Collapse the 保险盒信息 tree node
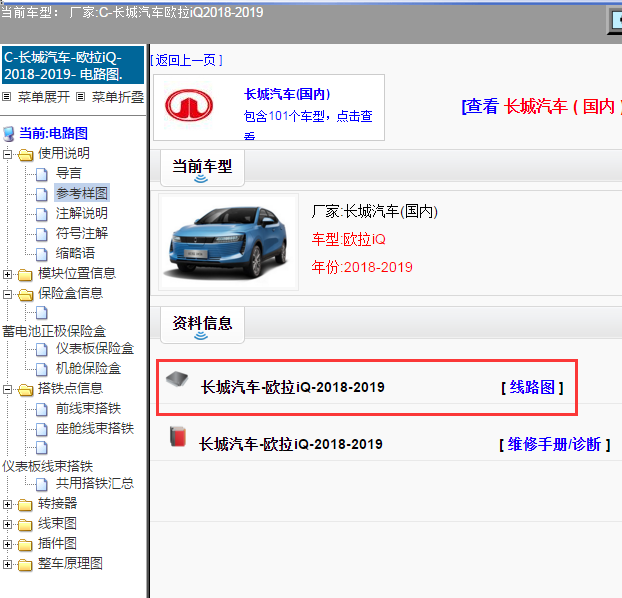The height and width of the screenshot is (598, 622). pos(7,294)
